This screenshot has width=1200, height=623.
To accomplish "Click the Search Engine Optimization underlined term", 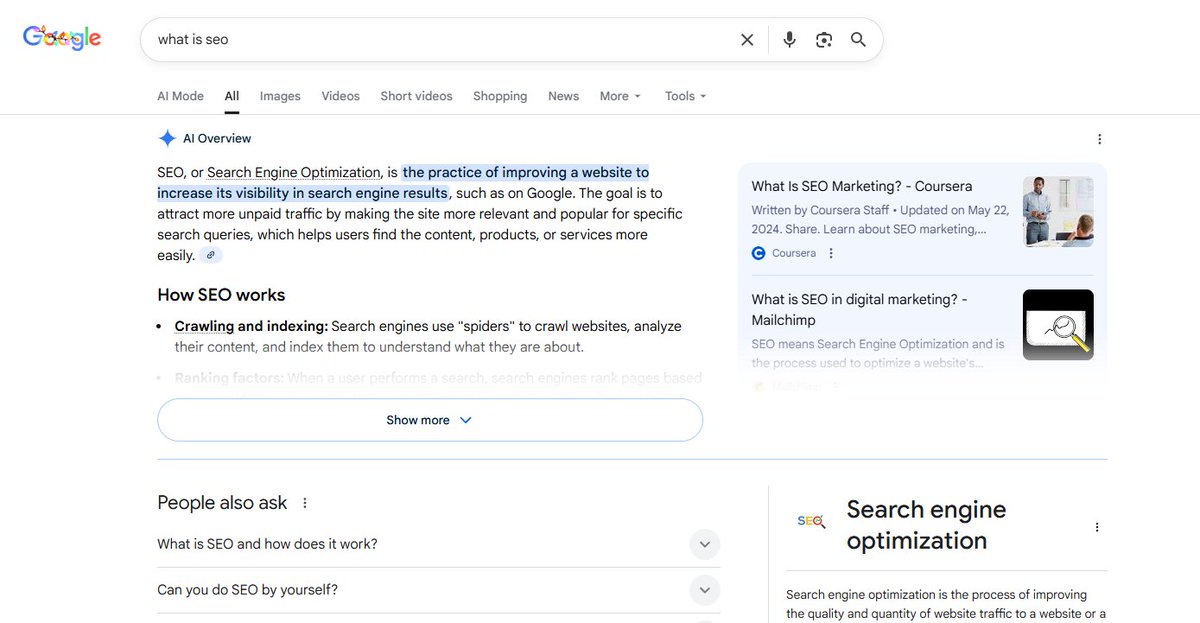I will (294, 172).
